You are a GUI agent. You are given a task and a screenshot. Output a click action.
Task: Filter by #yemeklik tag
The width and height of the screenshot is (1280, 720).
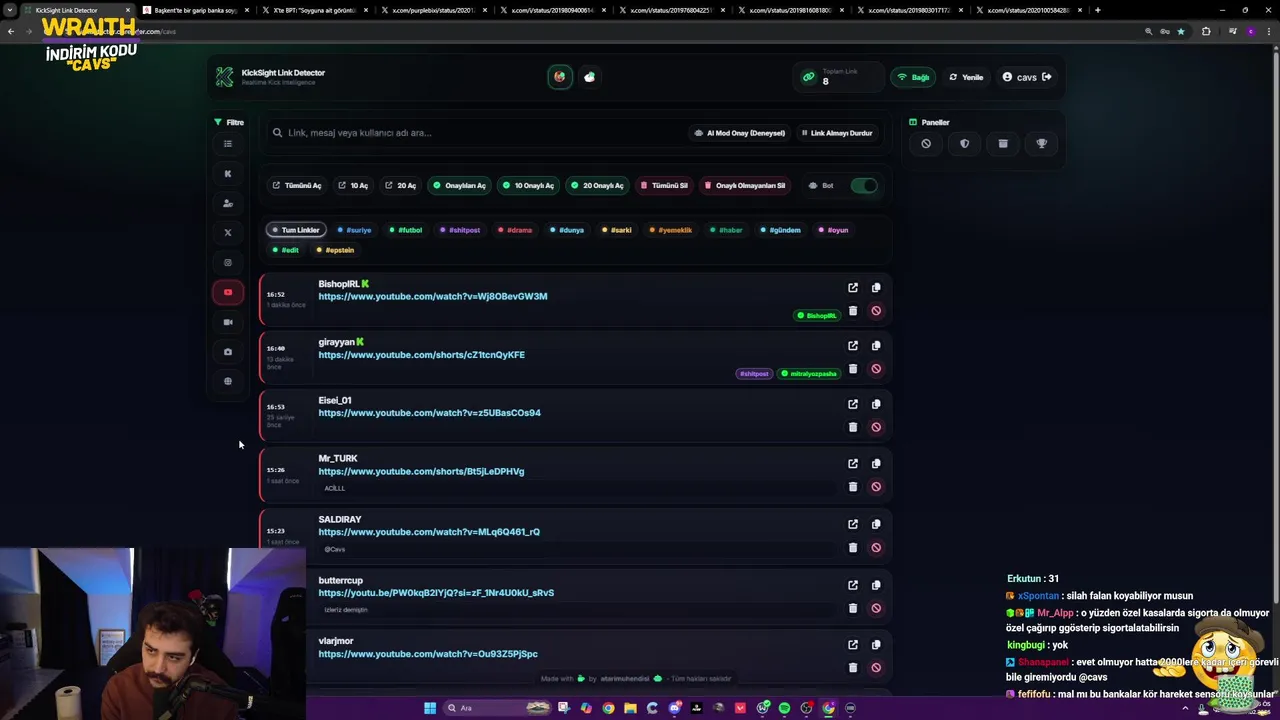pos(671,230)
